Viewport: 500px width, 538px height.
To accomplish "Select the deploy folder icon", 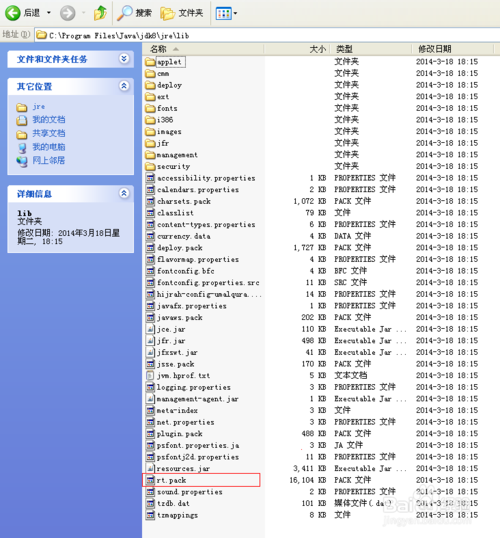I will point(150,85).
